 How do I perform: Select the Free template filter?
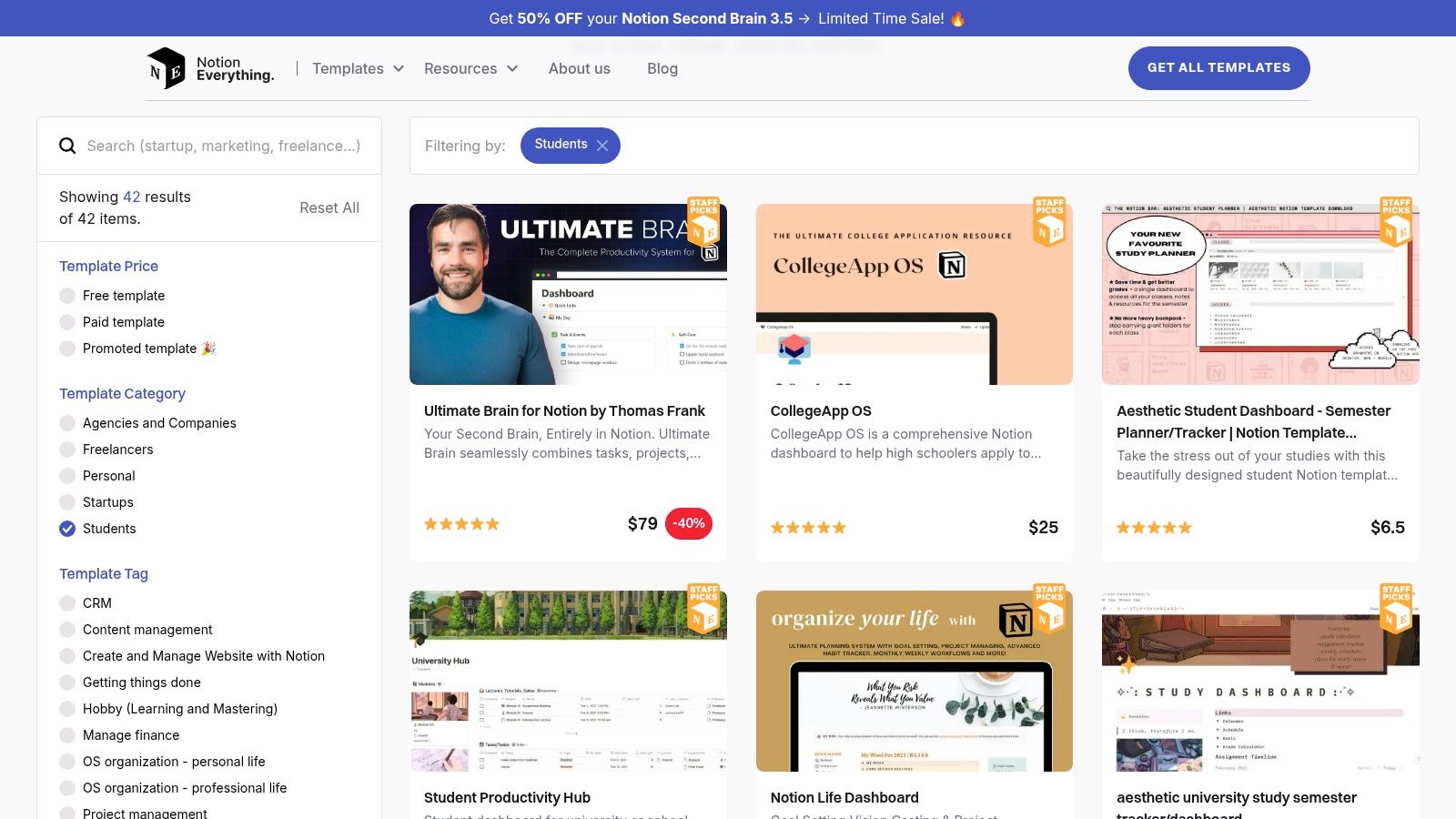[67, 296]
